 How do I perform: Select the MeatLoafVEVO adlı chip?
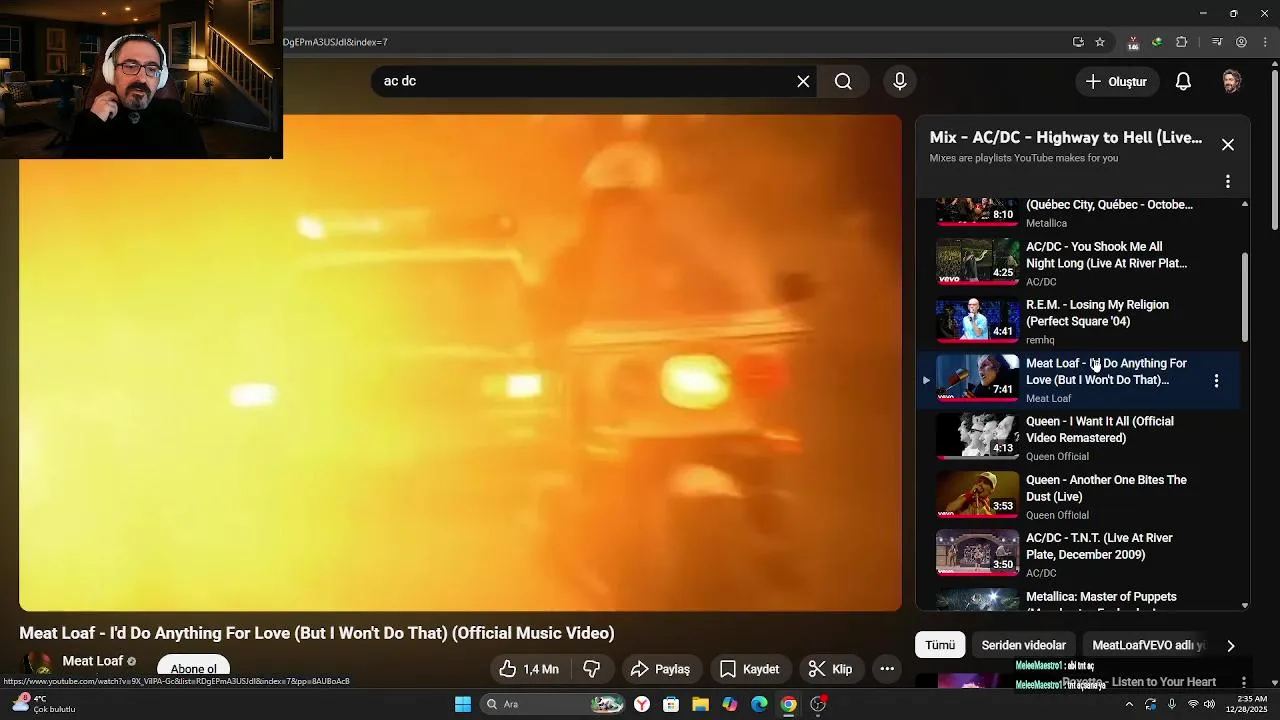click(x=1148, y=645)
